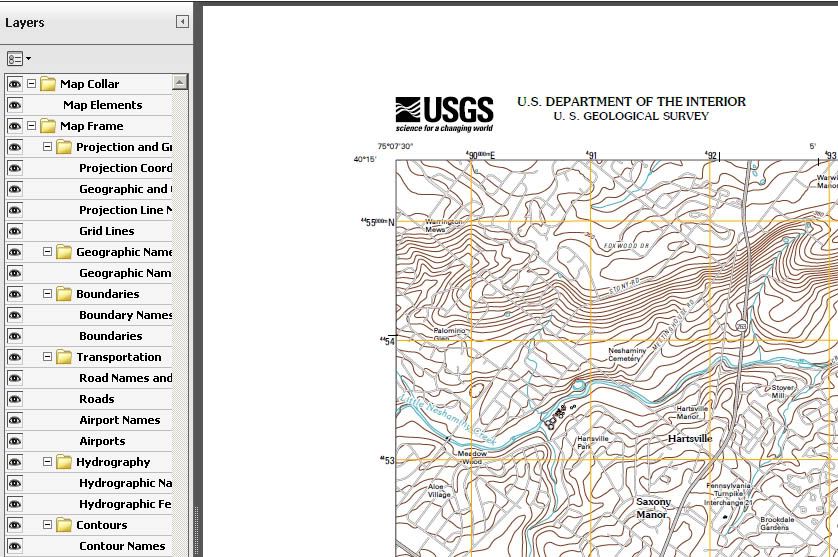Click the Boundaries group folder icon
Viewport: 838px width, 557px height.
(64, 294)
